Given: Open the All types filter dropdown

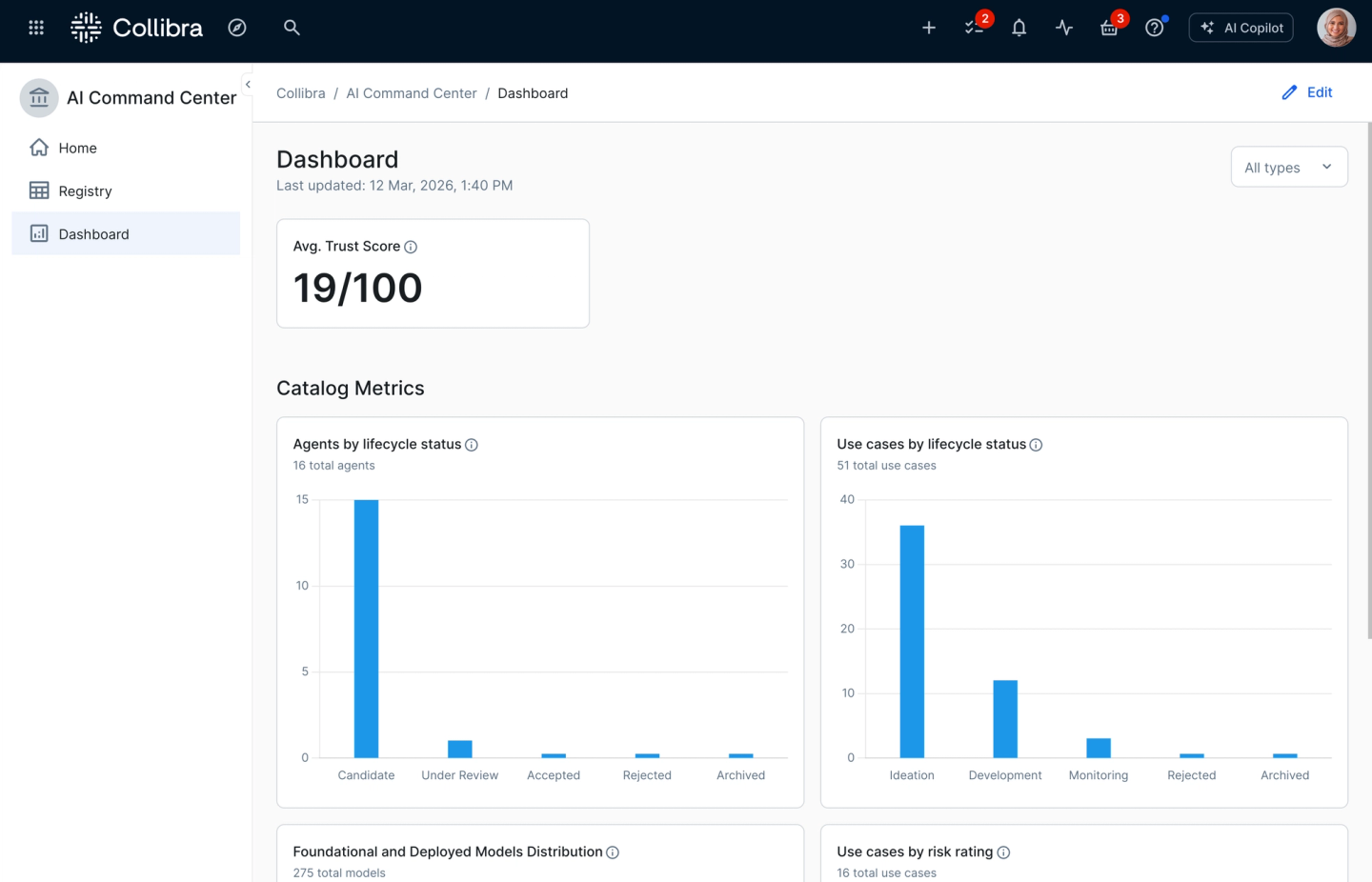Looking at the screenshot, I should [1288, 167].
